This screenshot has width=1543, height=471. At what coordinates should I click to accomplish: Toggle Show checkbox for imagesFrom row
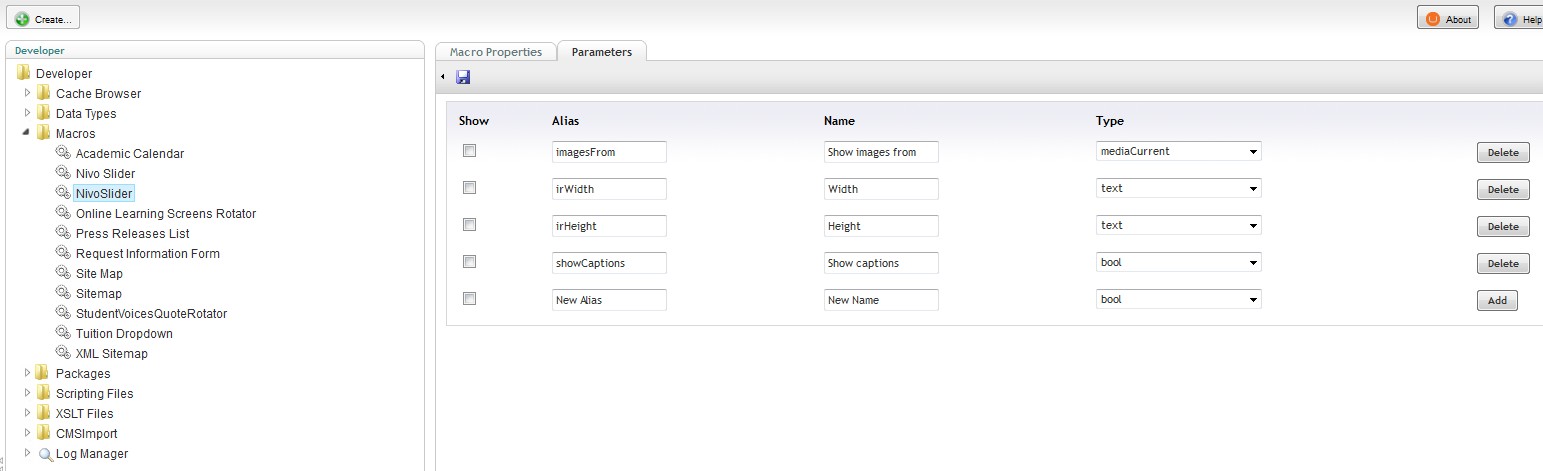pyautogui.click(x=469, y=151)
